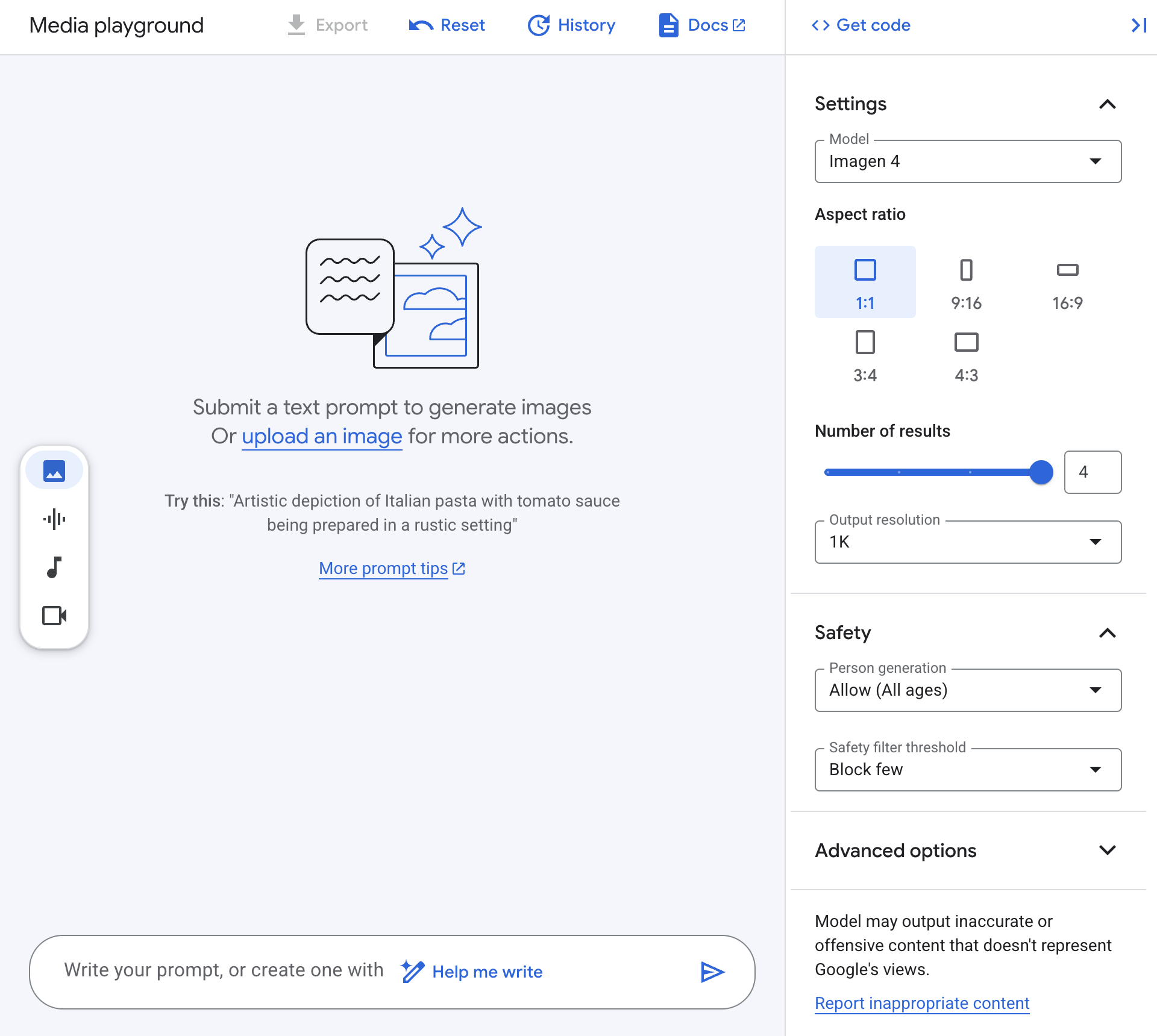
Task: Switch to speech audio mode icon
Action: (54, 519)
